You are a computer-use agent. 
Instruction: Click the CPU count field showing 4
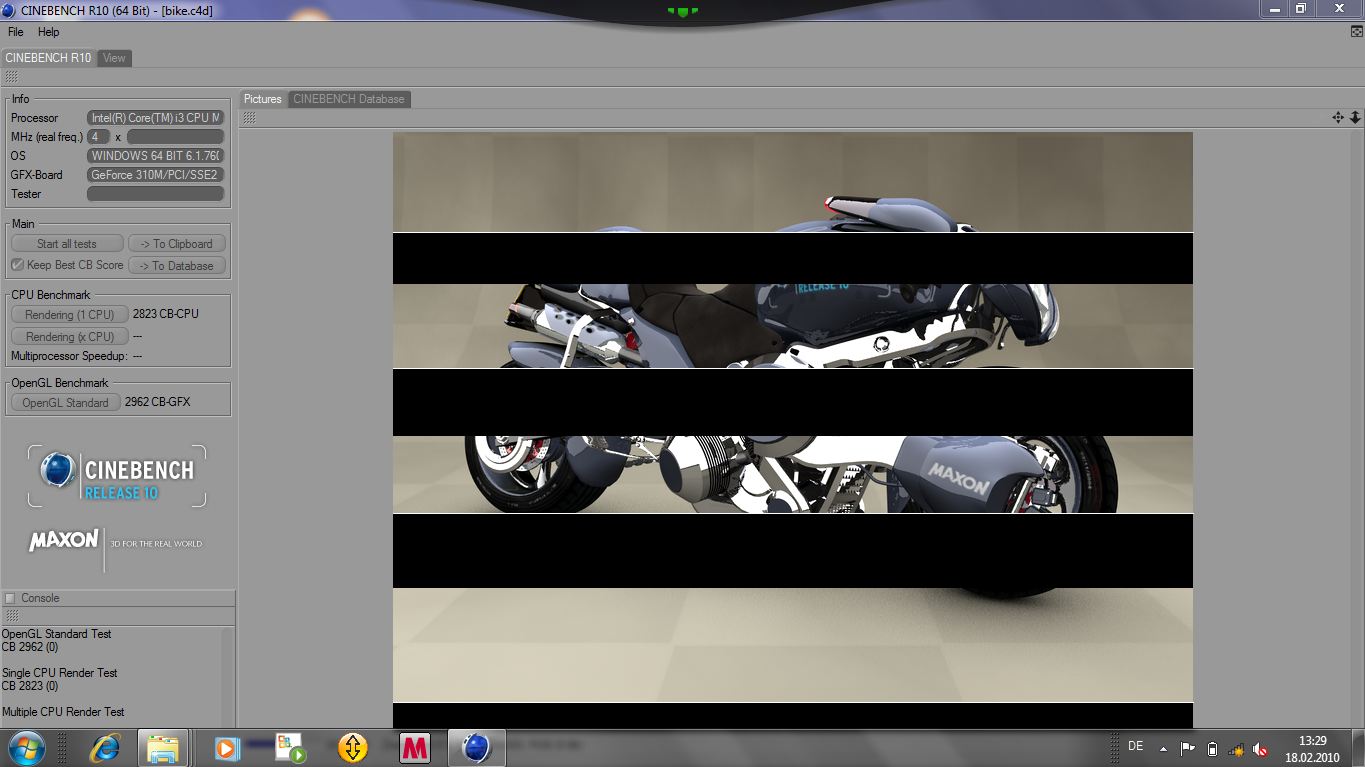coord(98,137)
